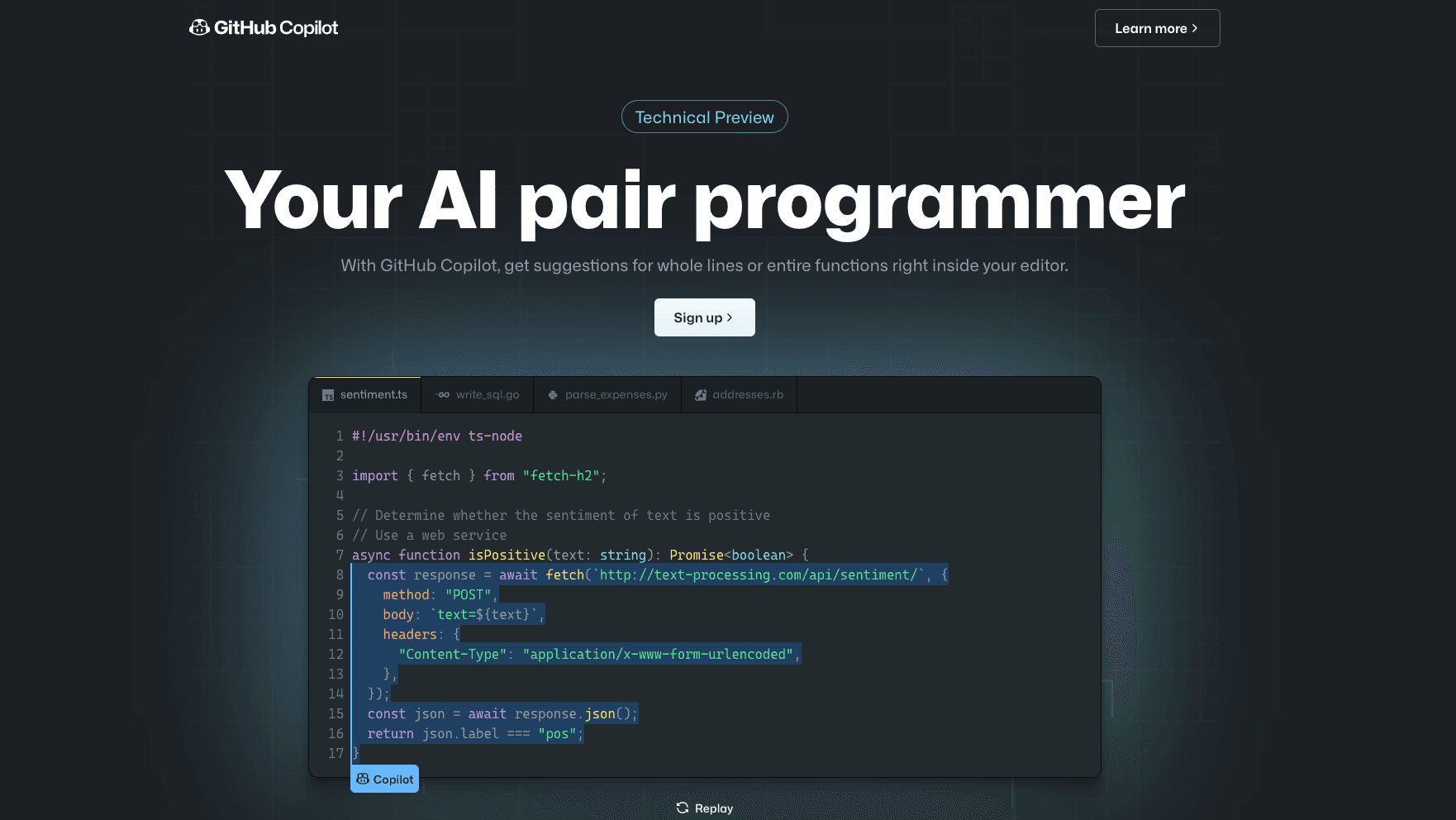Switch to the write_sql.go tab

pyautogui.click(x=487, y=395)
